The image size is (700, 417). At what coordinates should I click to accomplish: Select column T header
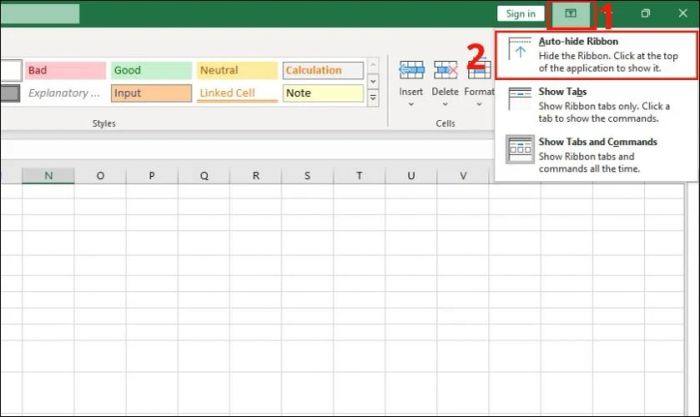pyautogui.click(x=359, y=176)
